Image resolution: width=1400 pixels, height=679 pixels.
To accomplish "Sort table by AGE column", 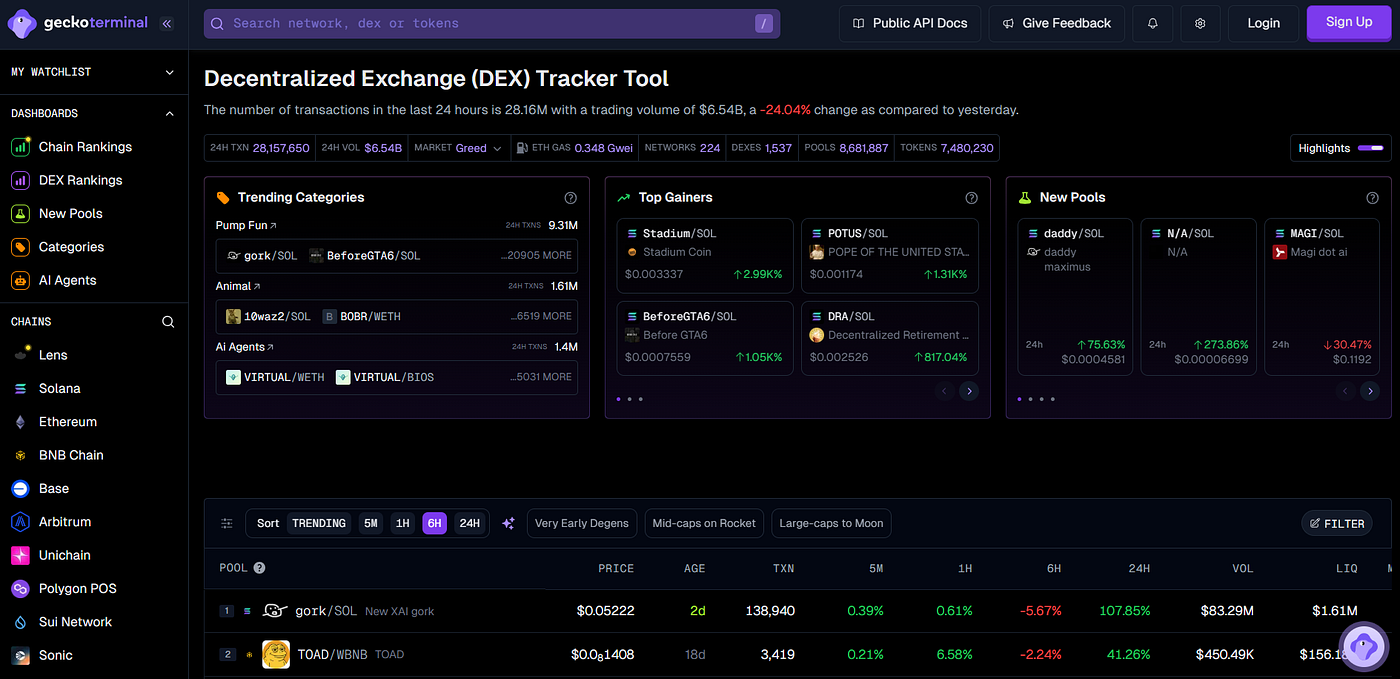I will pos(695,568).
